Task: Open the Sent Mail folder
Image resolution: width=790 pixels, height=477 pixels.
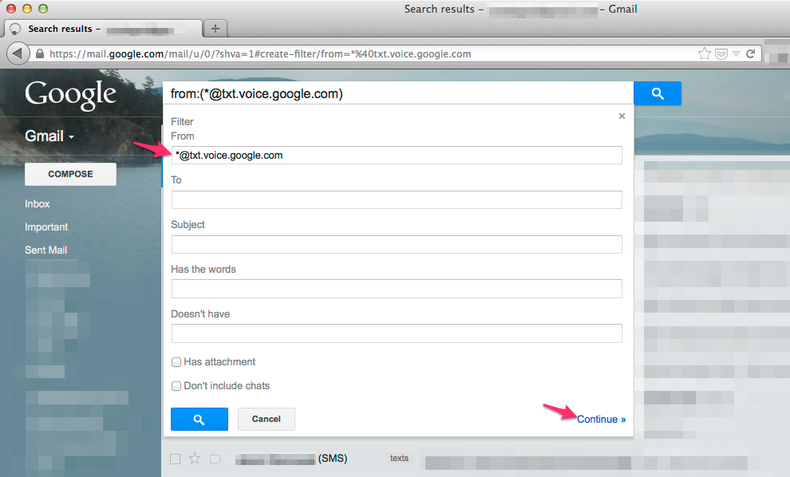Action: click(46, 250)
